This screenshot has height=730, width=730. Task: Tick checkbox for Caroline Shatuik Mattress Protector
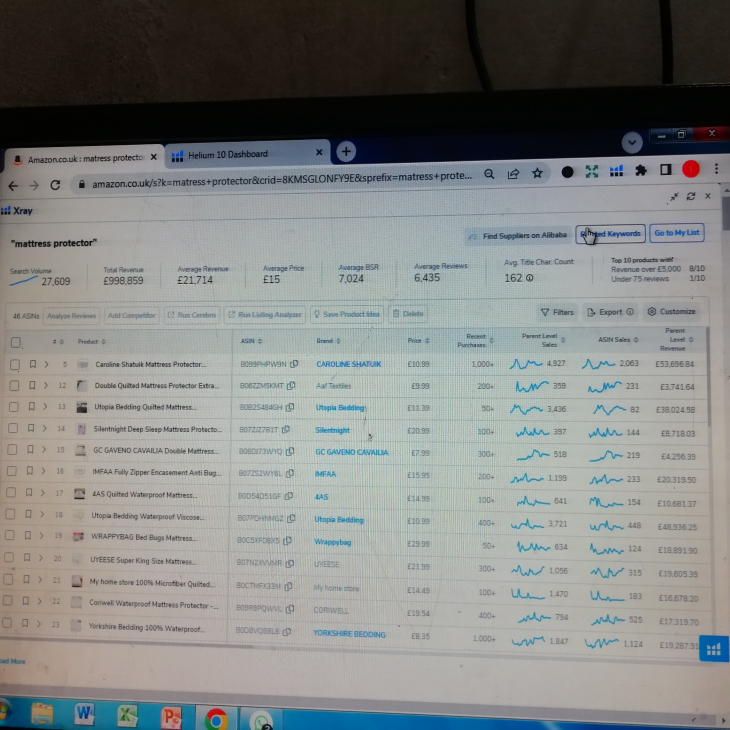point(15,365)
